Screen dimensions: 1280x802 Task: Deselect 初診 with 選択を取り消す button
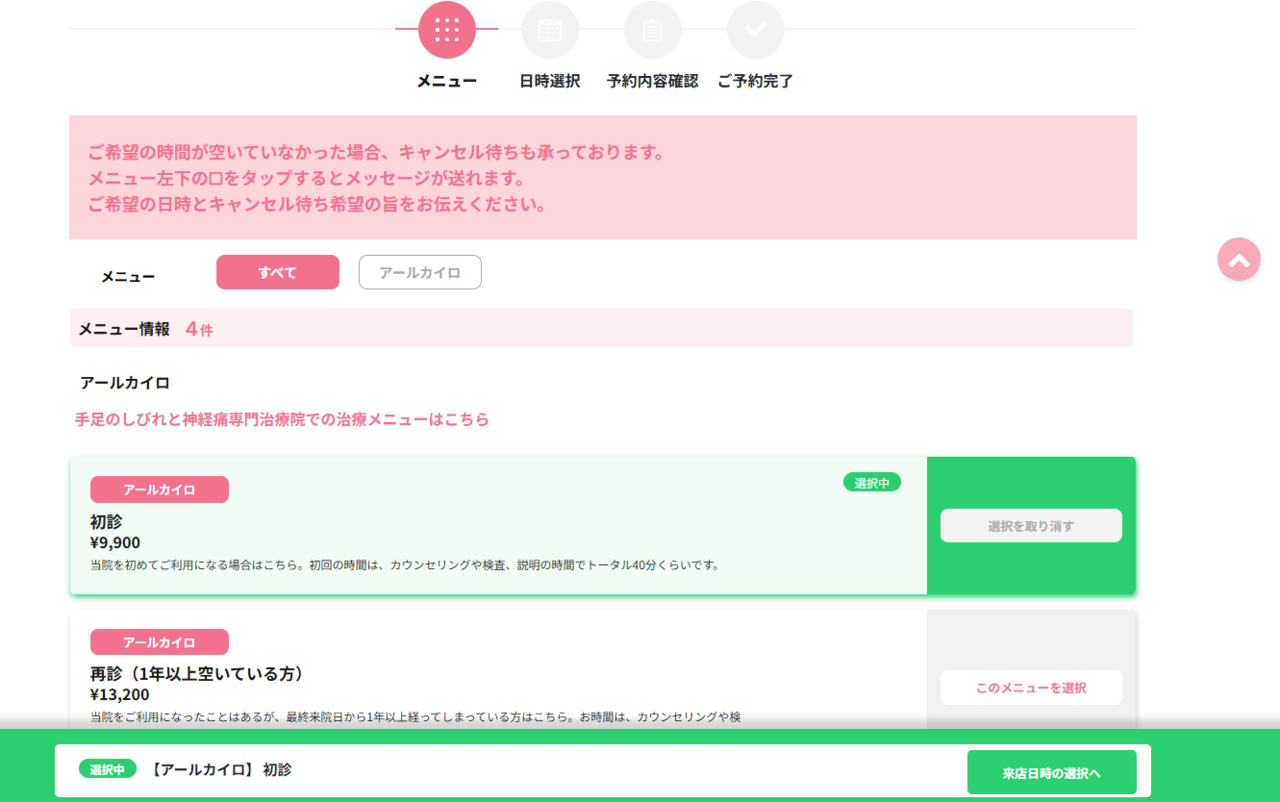(1030, 526)
